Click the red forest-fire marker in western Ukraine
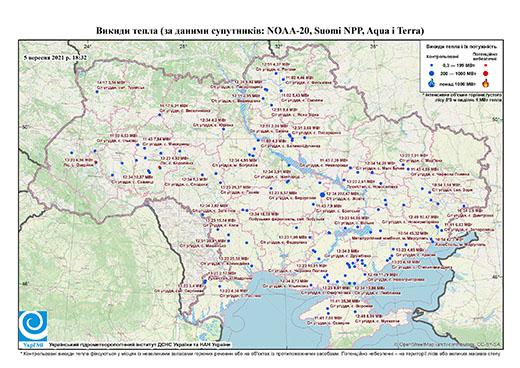This screenshot has width=520, height=368. coord(96,162)
